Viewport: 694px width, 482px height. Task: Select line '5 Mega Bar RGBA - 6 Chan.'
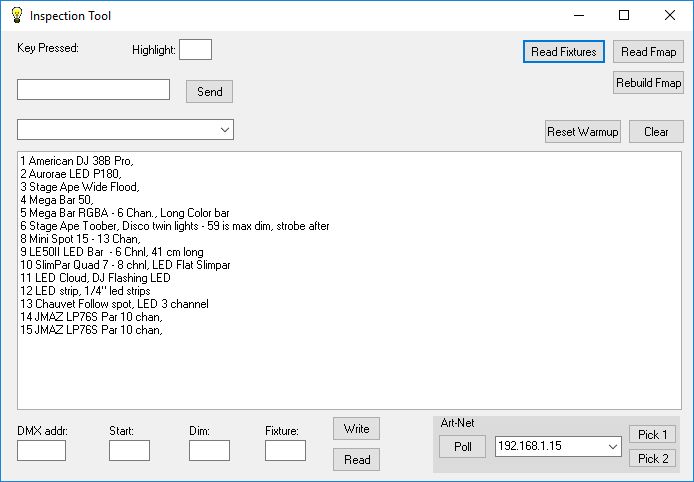coord(124,213)
